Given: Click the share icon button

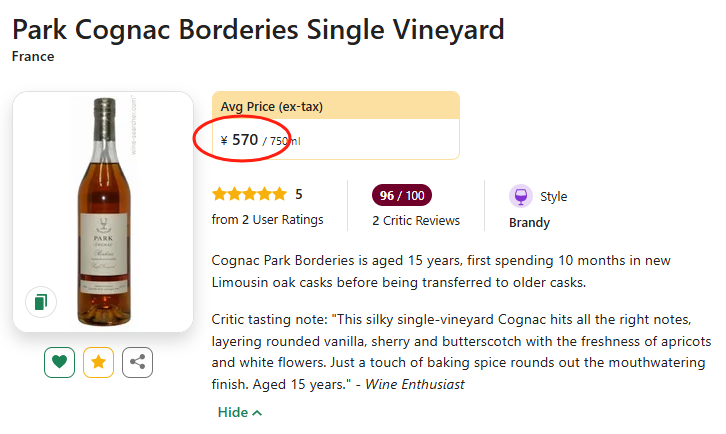Looking at the screenshot, I should (137, 362).
